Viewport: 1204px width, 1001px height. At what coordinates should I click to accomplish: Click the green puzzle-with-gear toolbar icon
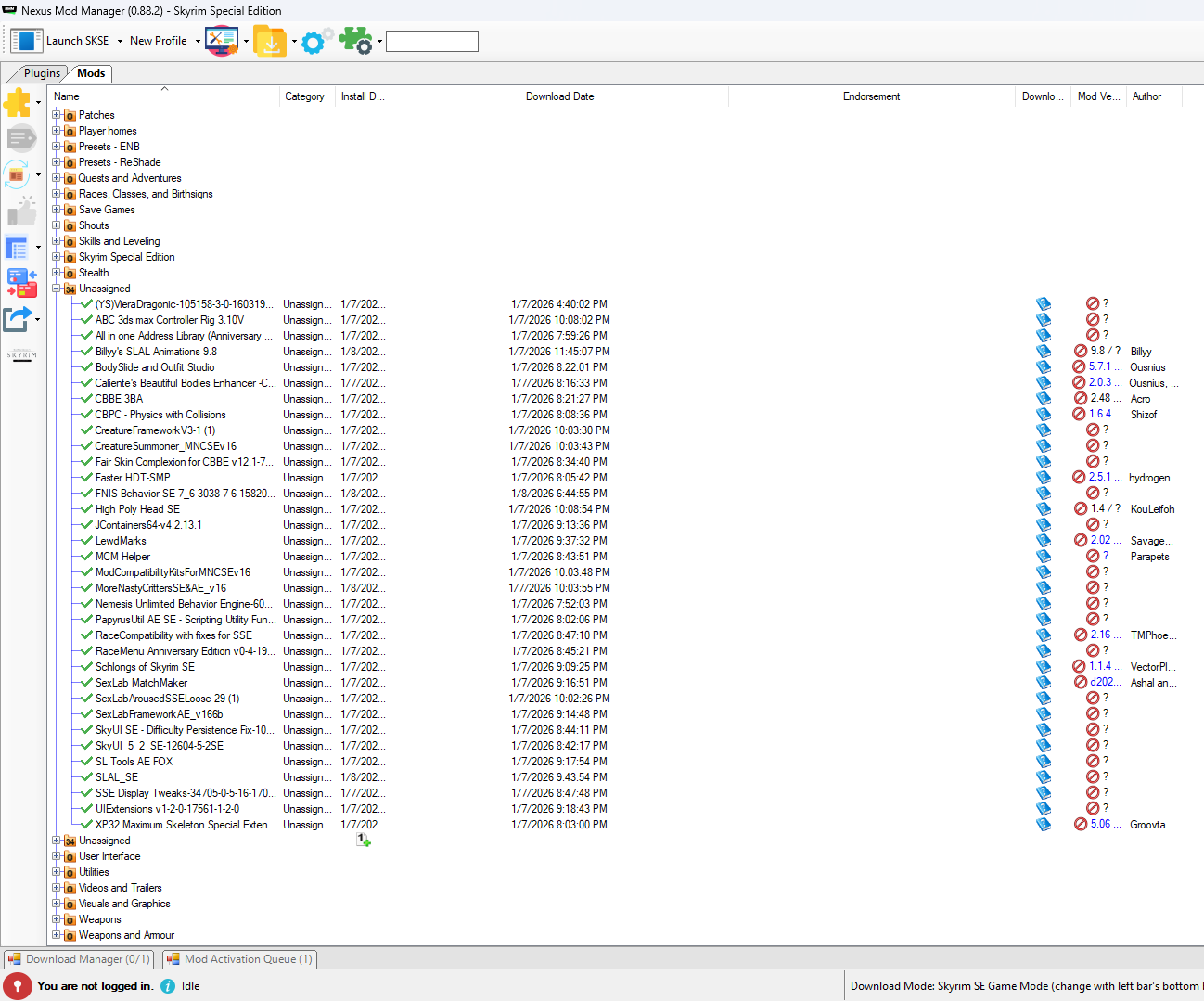click(x=356, y=41)
